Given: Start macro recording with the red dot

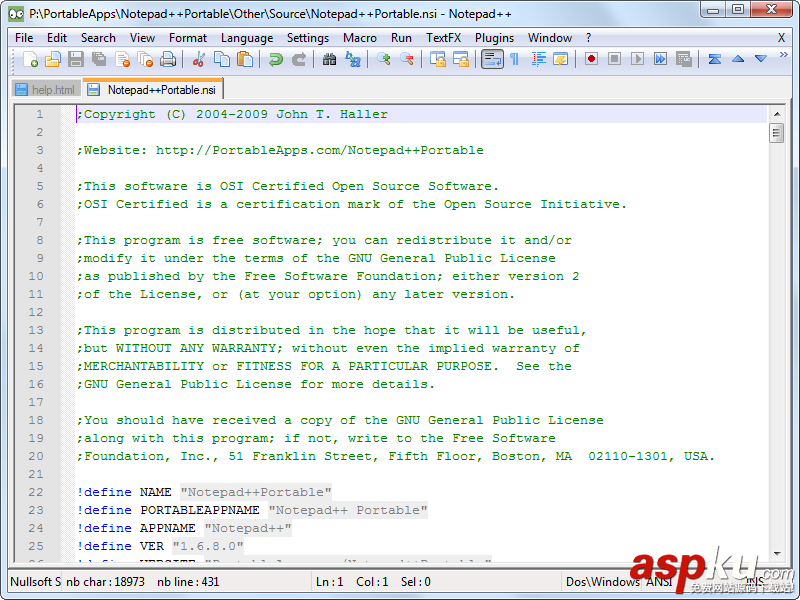Looking at the screenshot, I should coord(591,59).
